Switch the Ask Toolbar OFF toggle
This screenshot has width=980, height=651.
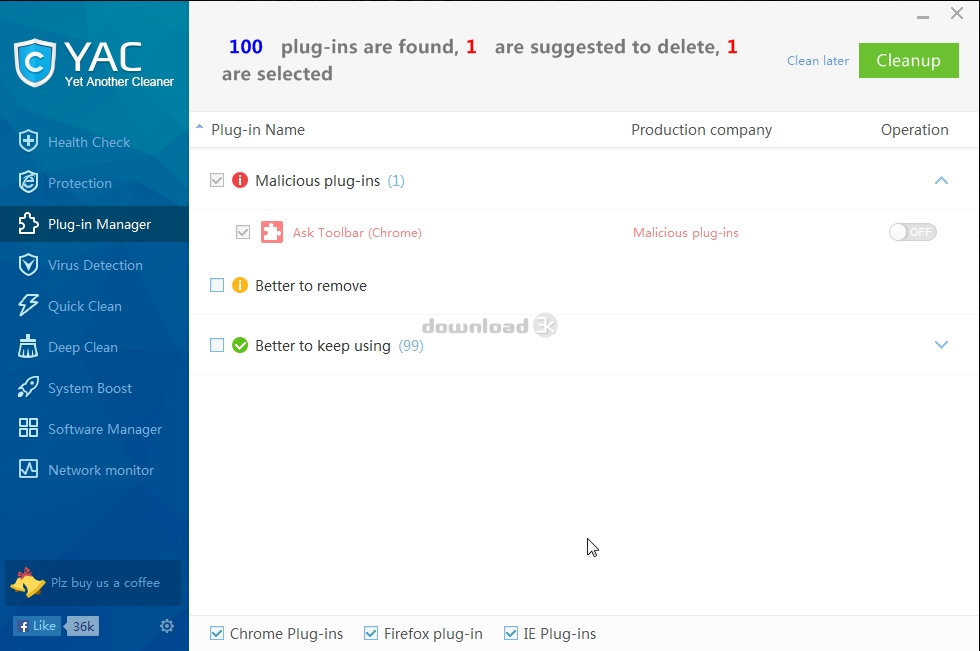[x=912, y=232]
